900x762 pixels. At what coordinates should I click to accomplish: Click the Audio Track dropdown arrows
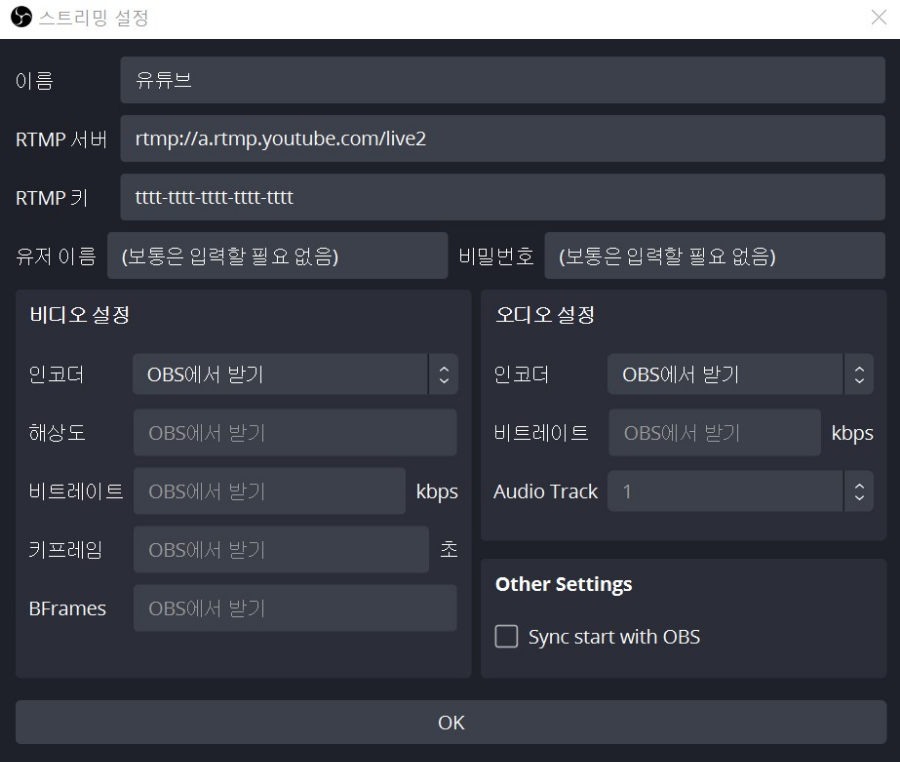(x=859, y=491)
